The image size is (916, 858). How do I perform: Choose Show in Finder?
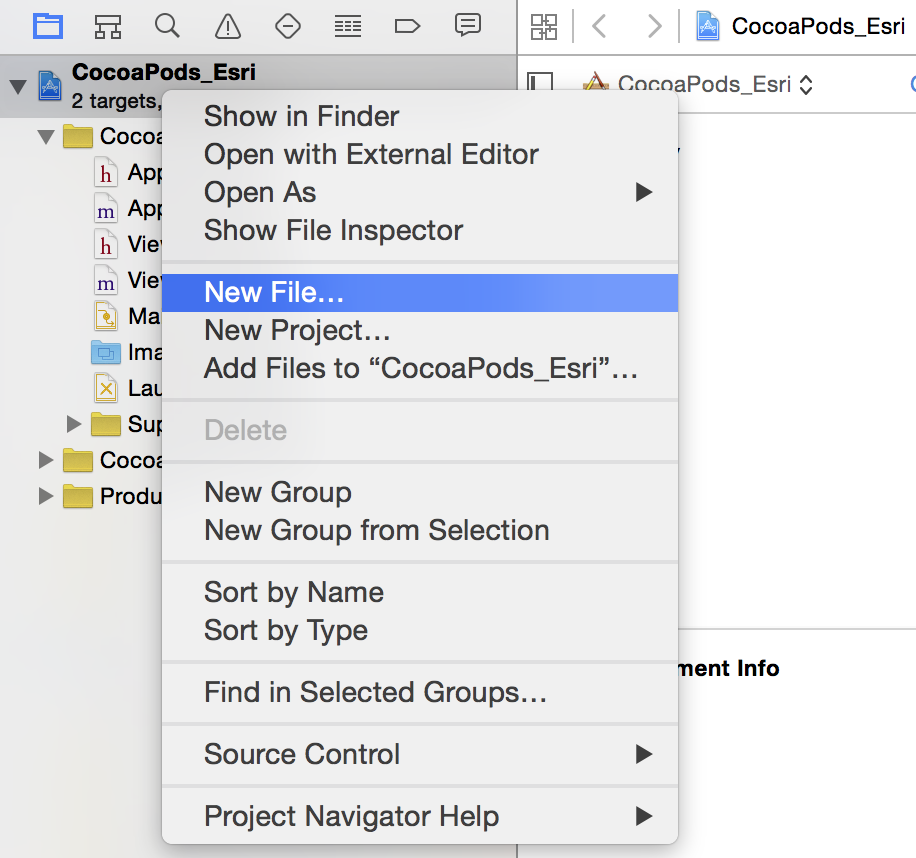point(420,116)
